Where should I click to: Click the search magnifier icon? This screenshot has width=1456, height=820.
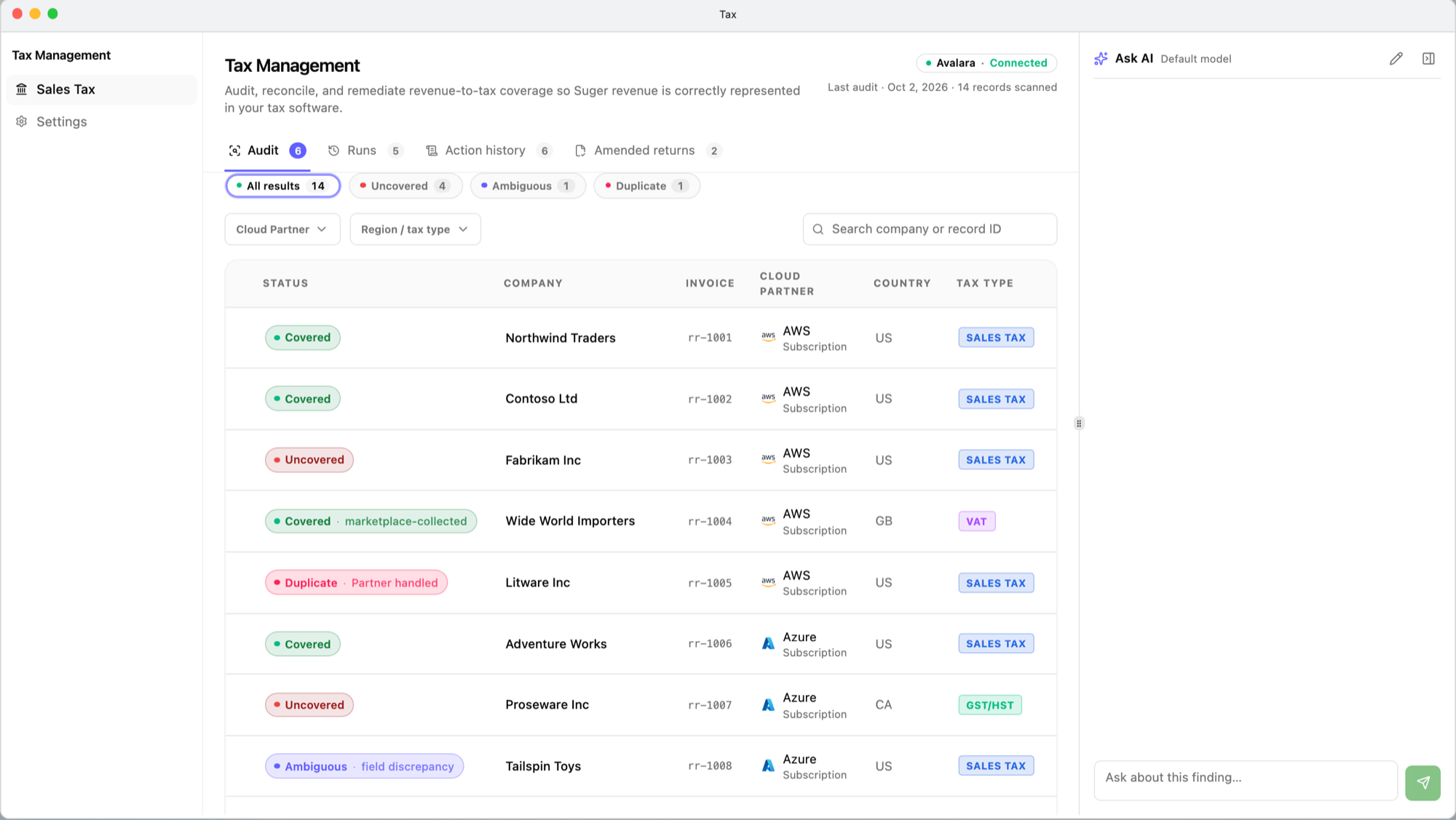[x=818, y=229]
